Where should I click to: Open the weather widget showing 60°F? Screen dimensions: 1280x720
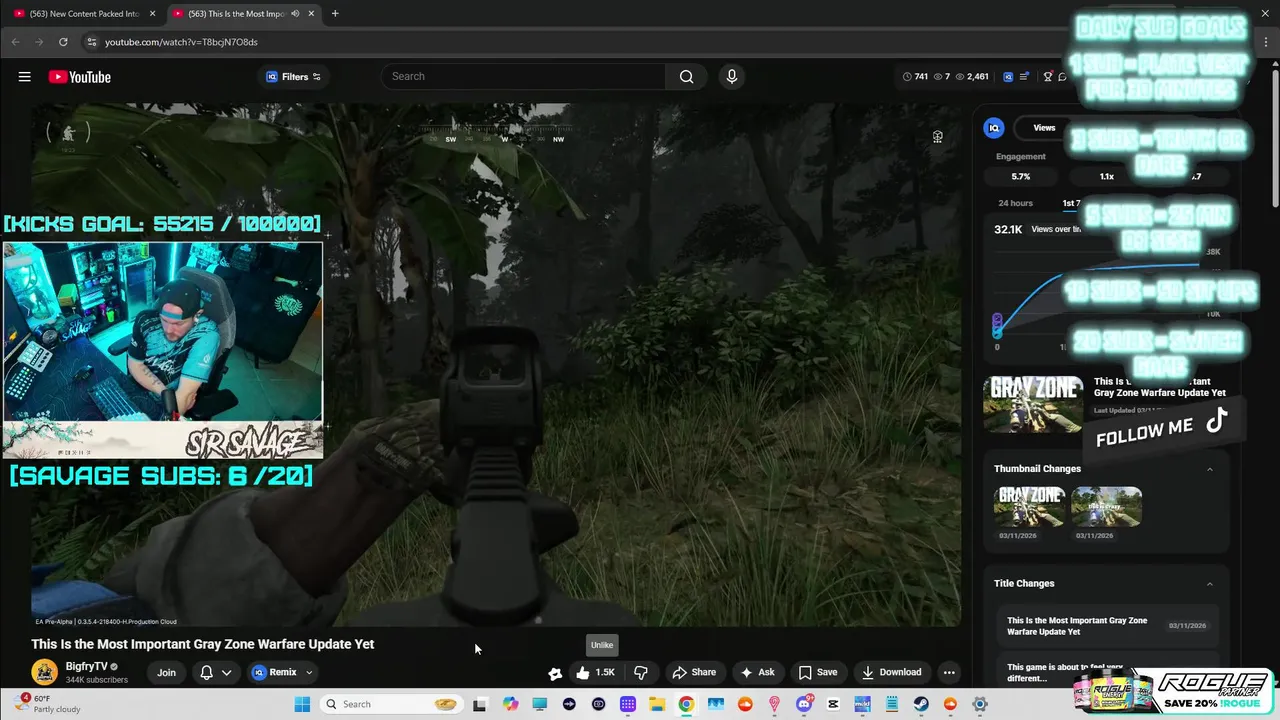coord(48,704)
